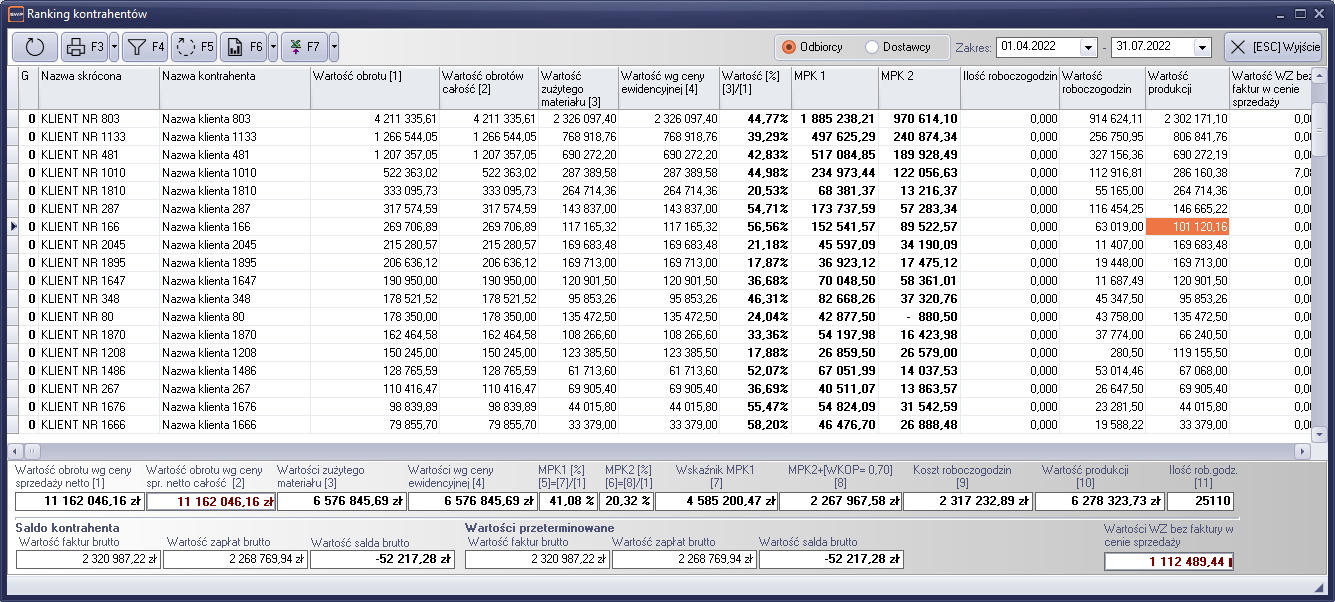Screen dimensions: 1335x602
Task: Open the funnel filter F4 tool
Action: (145, 46)
